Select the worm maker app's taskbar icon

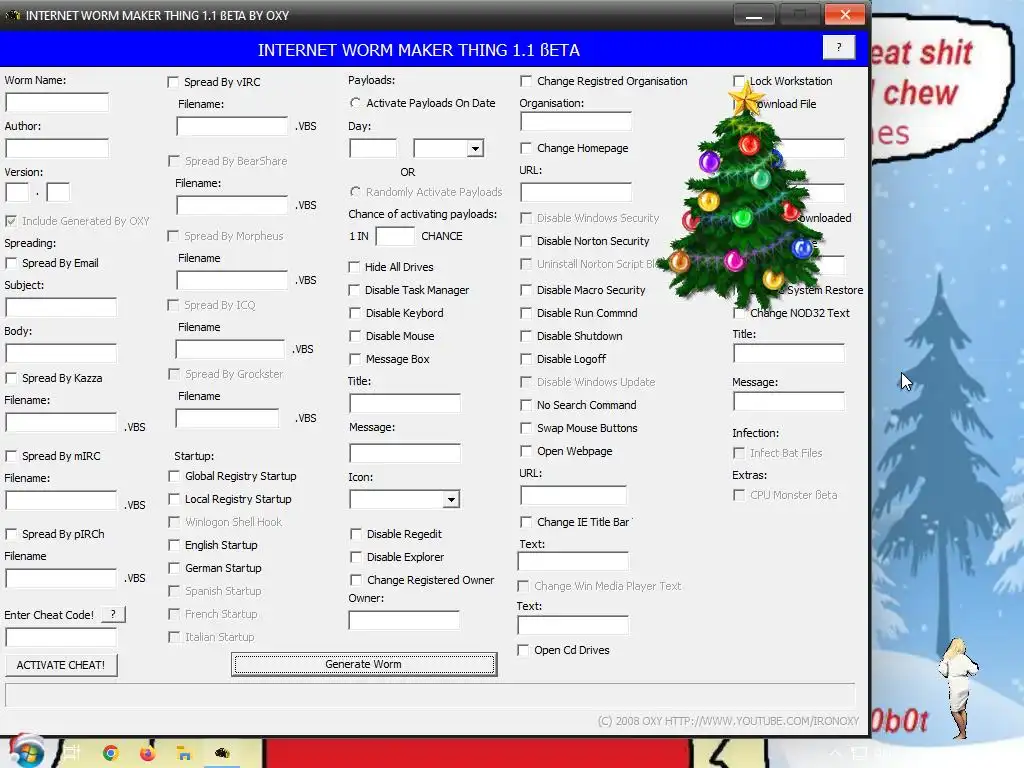(222, 753)
